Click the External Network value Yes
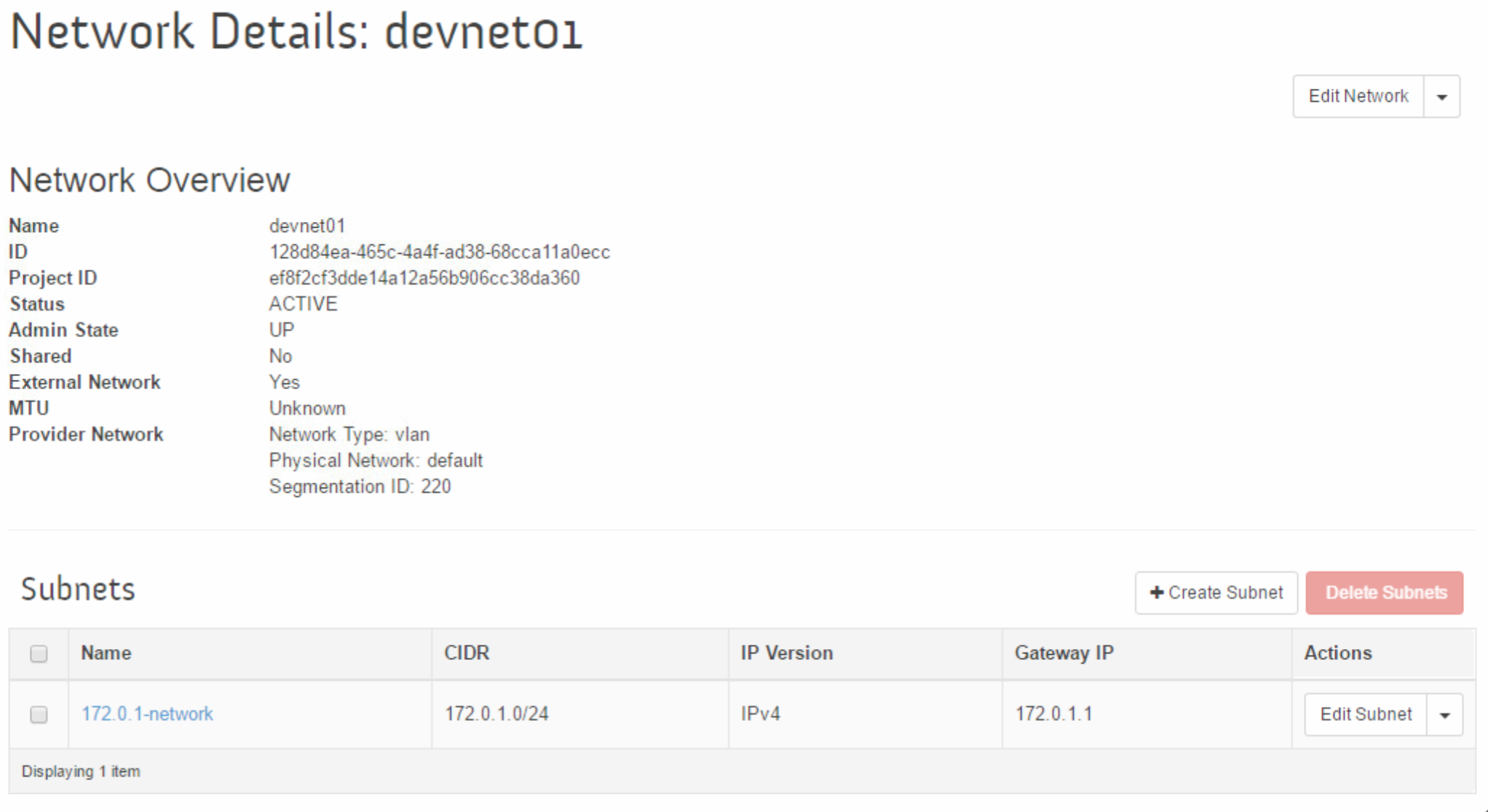 (285, 382)
